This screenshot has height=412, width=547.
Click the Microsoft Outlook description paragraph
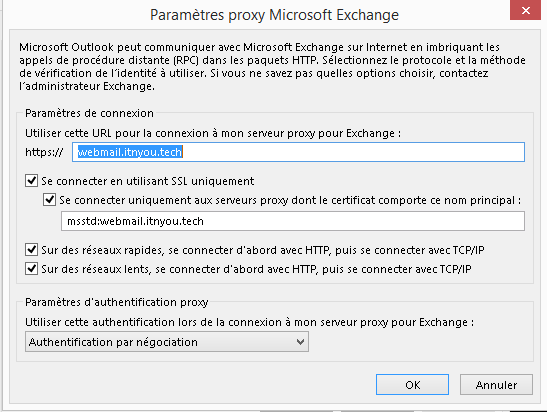coord(272,67)
